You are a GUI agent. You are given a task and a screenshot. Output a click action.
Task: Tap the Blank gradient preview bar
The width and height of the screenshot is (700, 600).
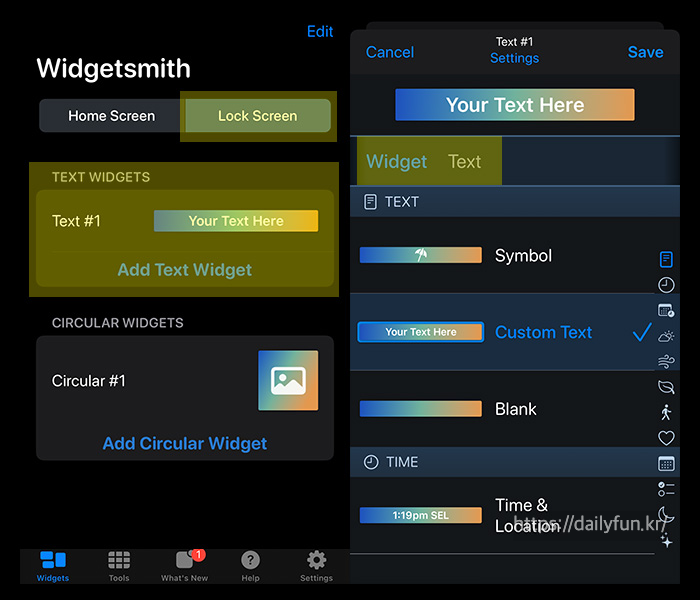tap(421, 408)
